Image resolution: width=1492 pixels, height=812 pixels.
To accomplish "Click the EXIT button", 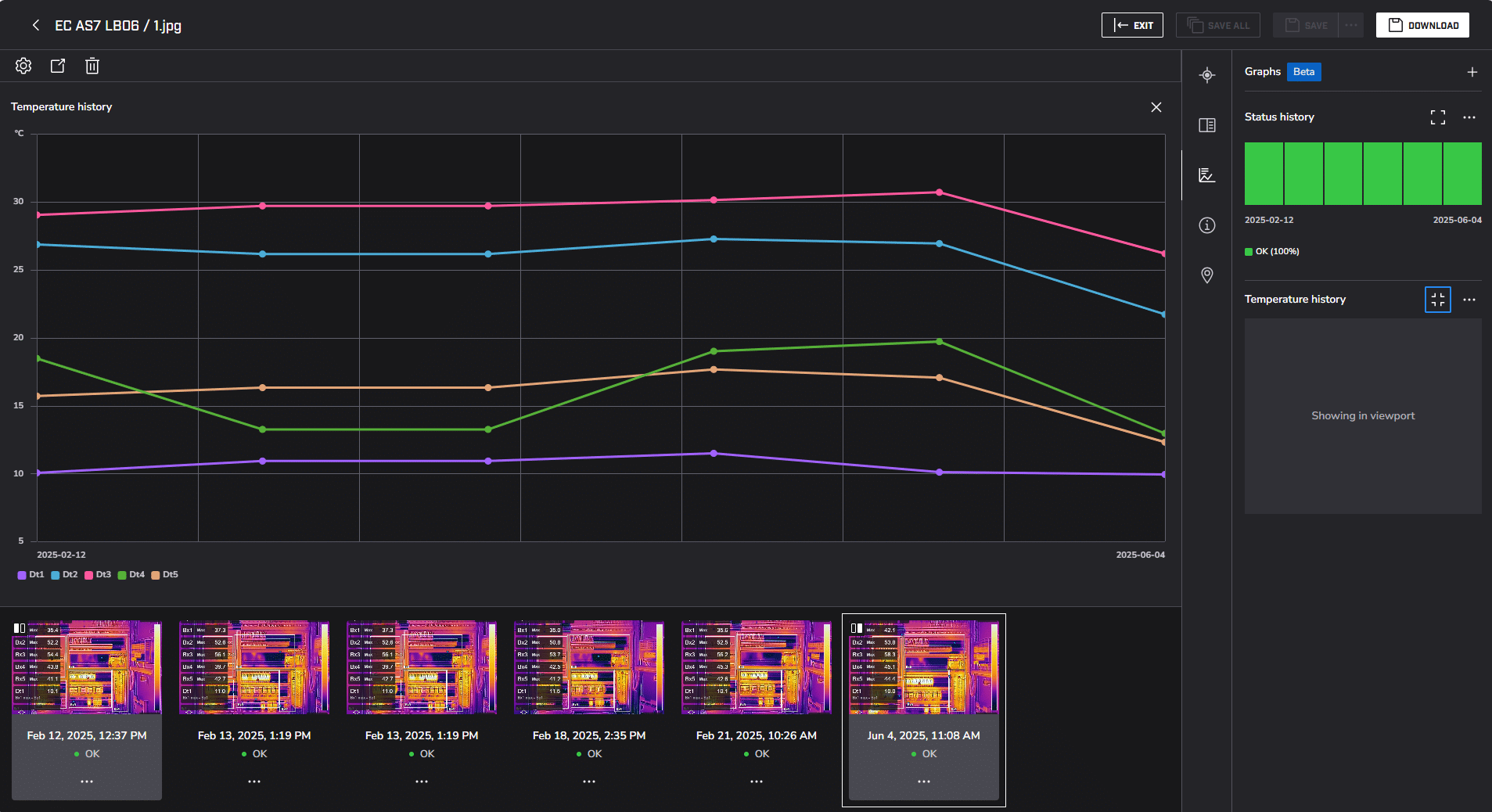I will pos(1132,25).
